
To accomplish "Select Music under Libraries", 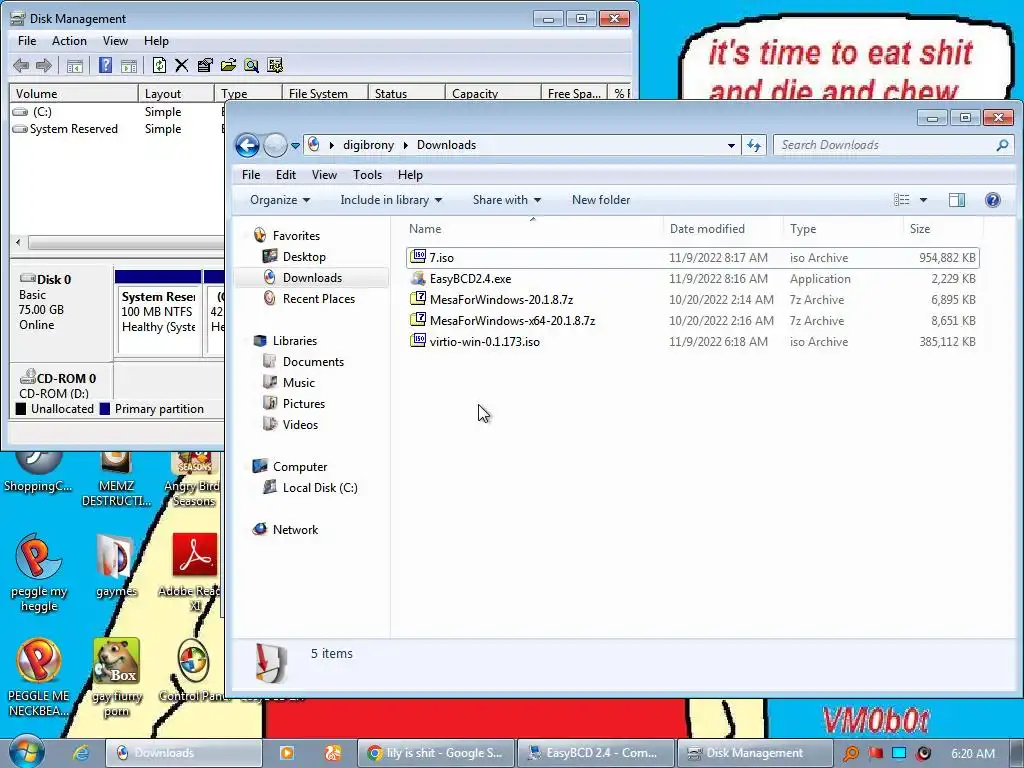I will (298, 383).
